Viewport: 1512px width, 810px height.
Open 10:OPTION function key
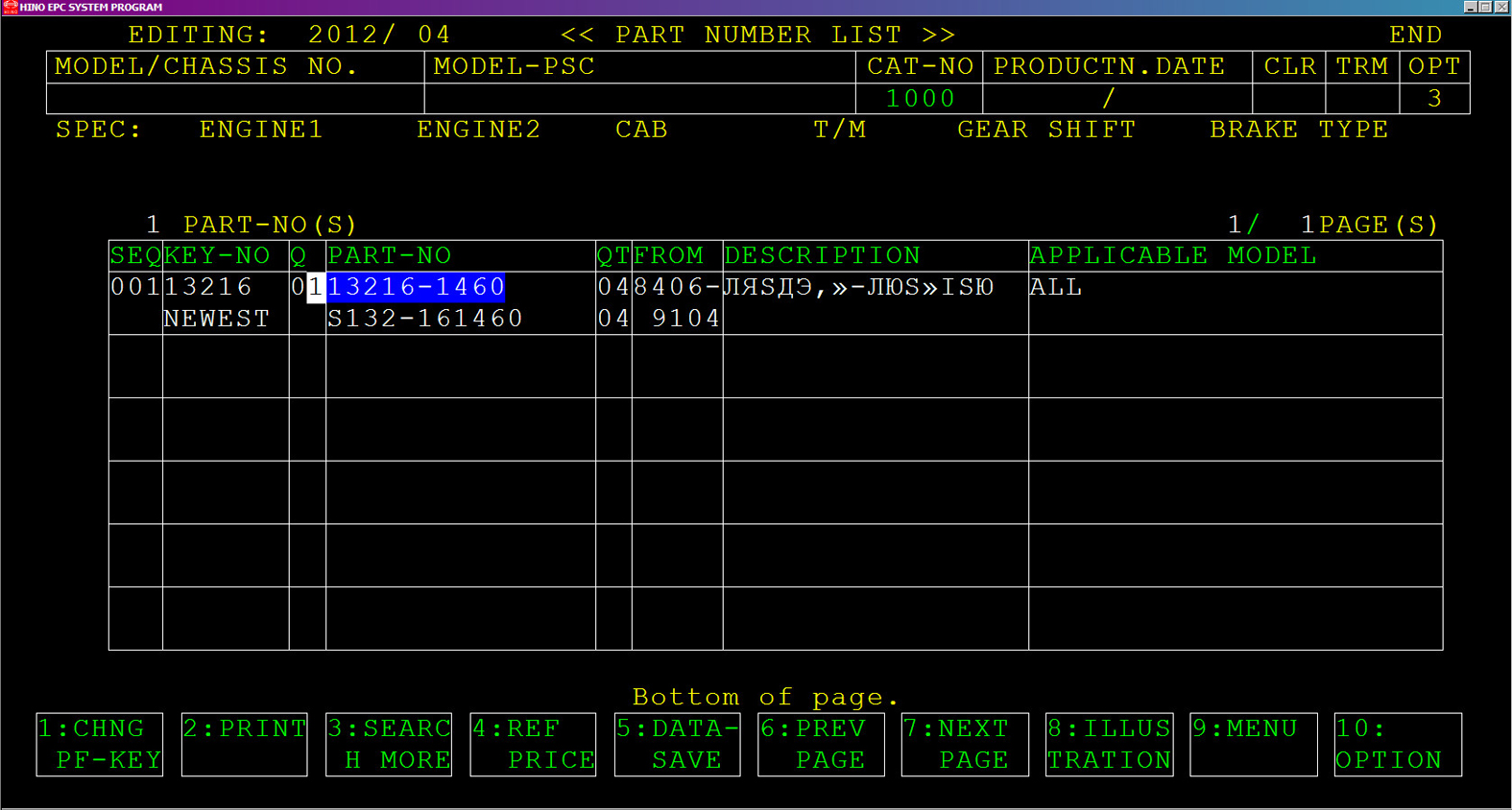click(1397, 744)
